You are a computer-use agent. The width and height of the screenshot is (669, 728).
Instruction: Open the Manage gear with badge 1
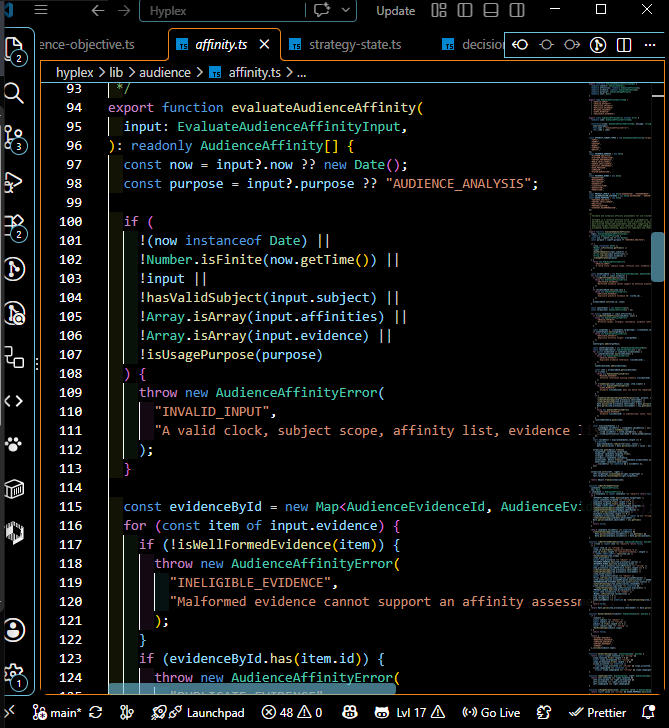tap(15, 676)
